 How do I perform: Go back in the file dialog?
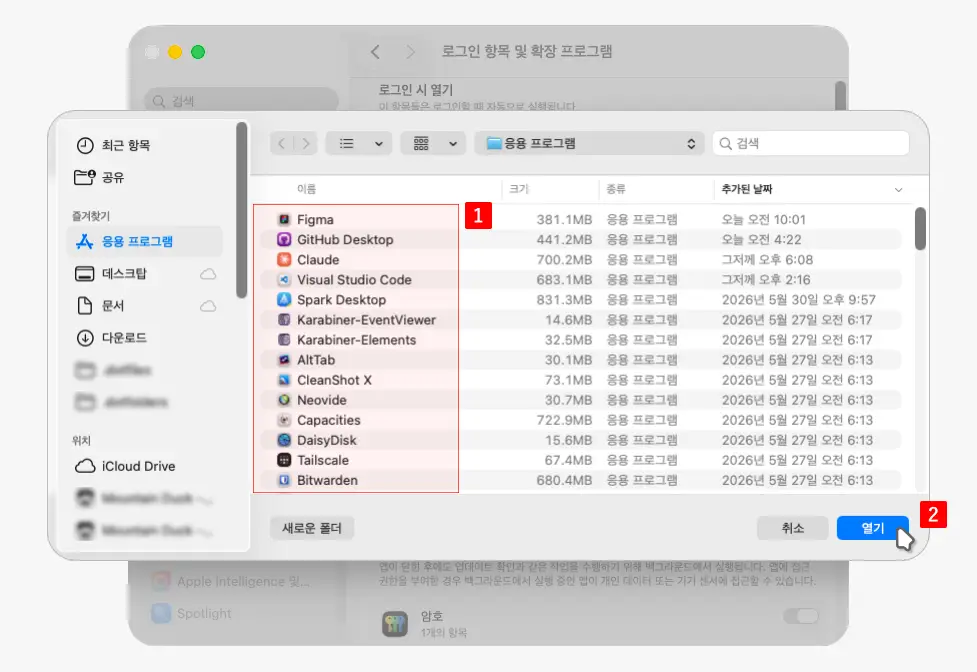(x=282, y=144)
